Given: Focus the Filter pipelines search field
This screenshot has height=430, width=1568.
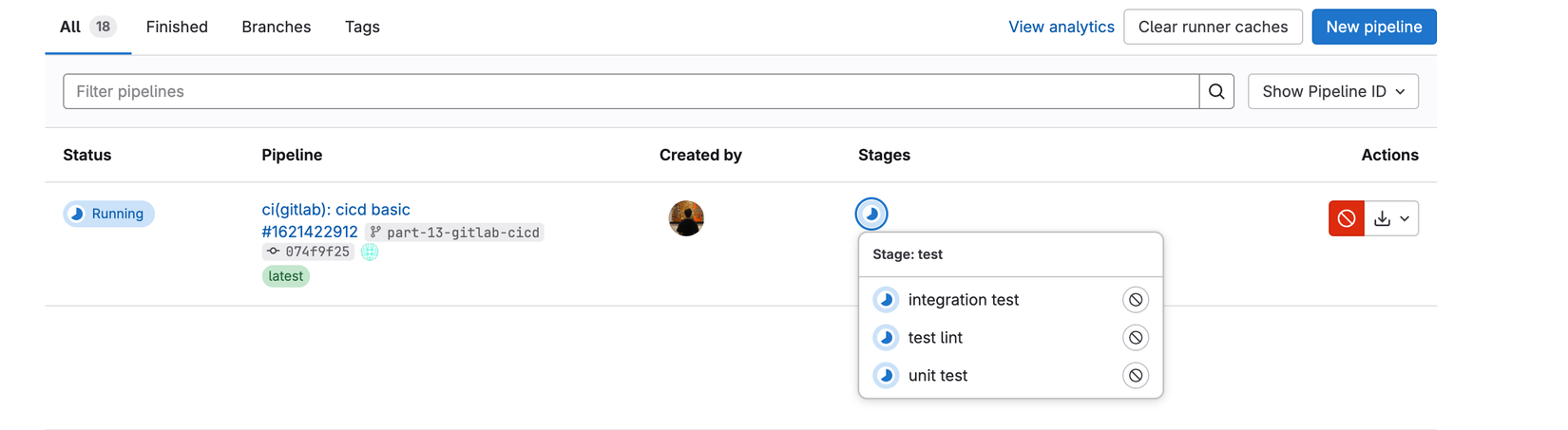Looking at the screenshot, I should (x=631, y=91).
